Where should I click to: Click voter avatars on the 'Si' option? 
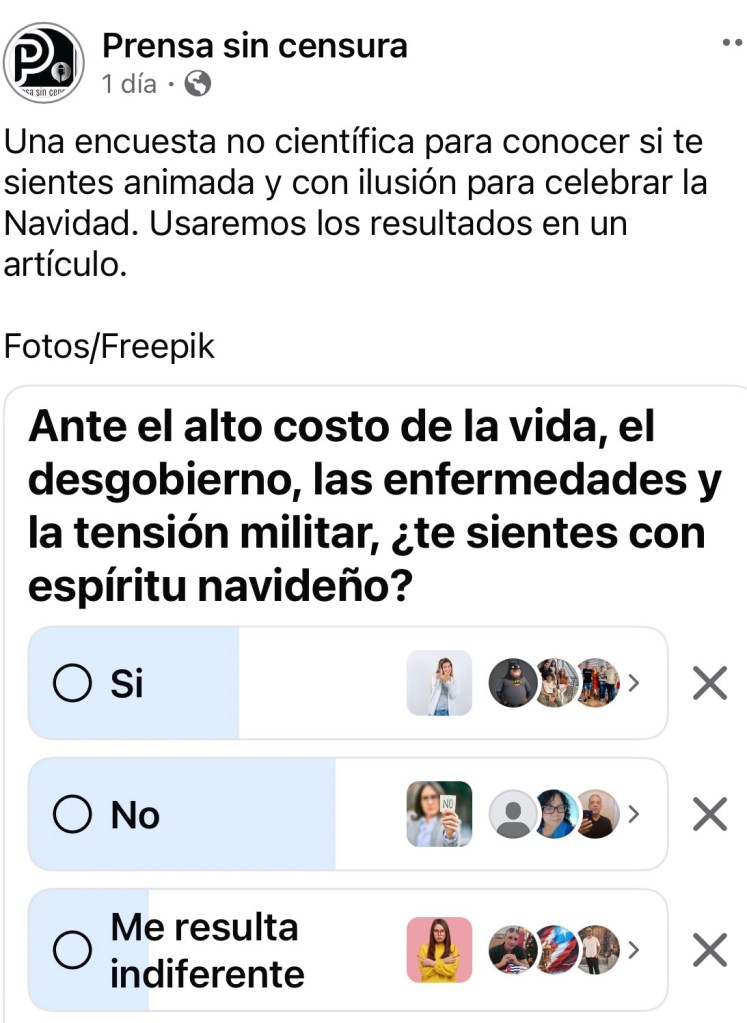553,684
